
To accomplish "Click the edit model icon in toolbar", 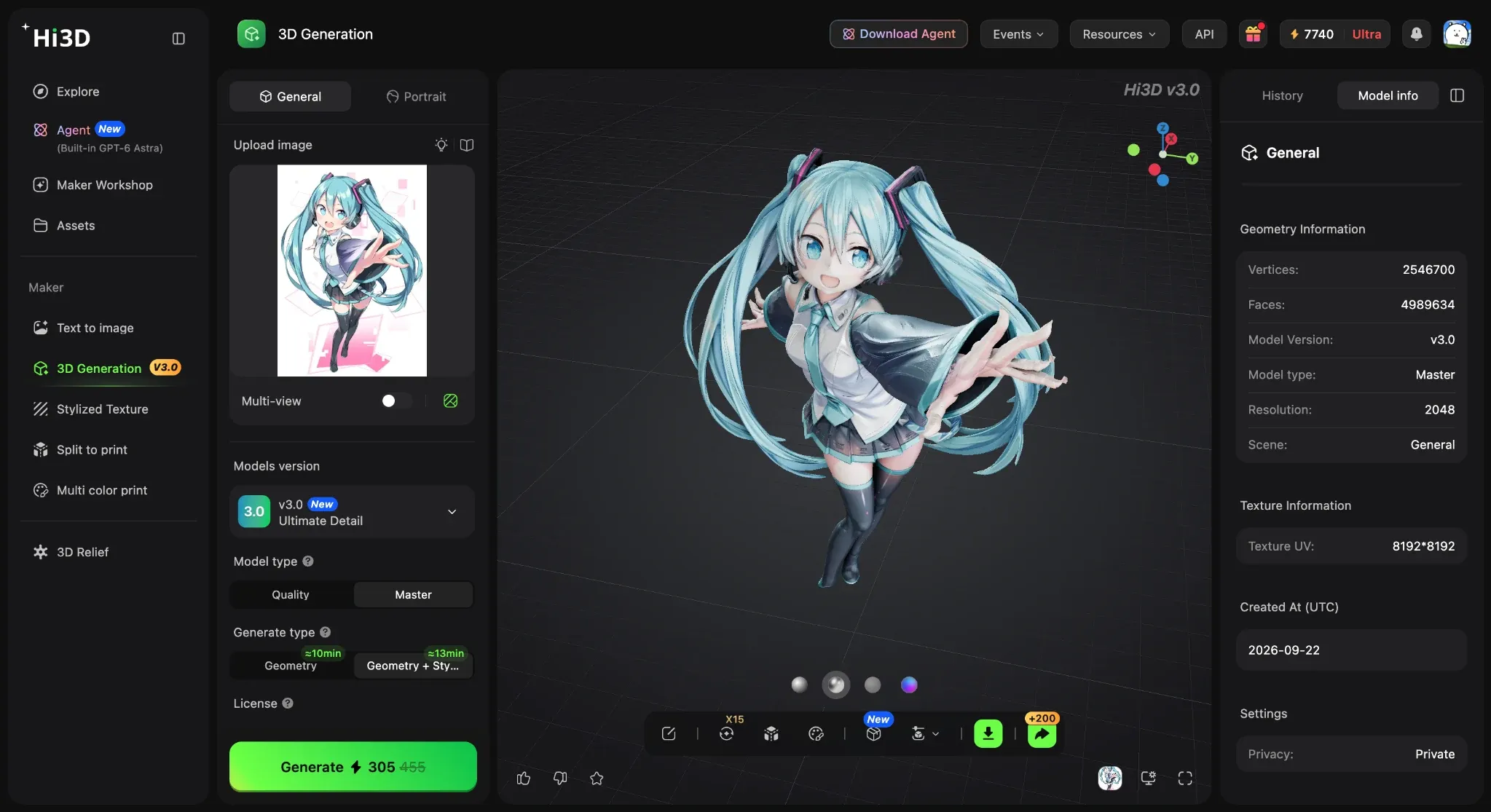I will pyautogui.click(x=669, y=734).
